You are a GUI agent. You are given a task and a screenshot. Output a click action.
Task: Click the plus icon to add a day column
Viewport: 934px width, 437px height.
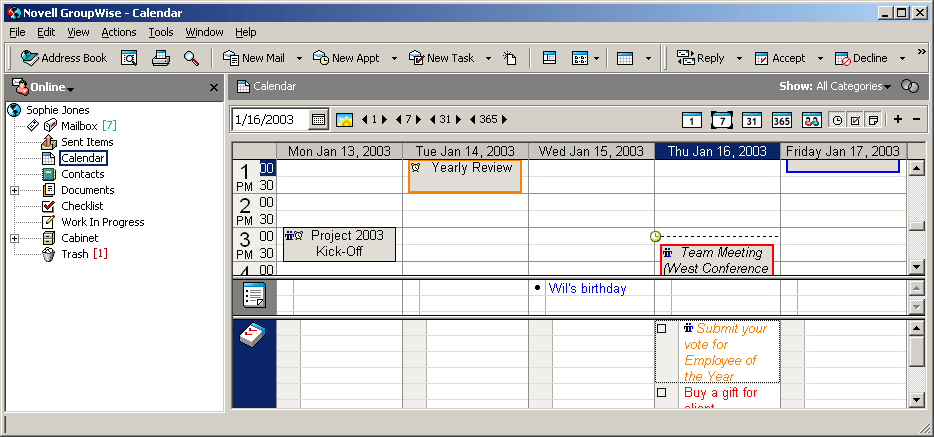(x=898, y=120)
